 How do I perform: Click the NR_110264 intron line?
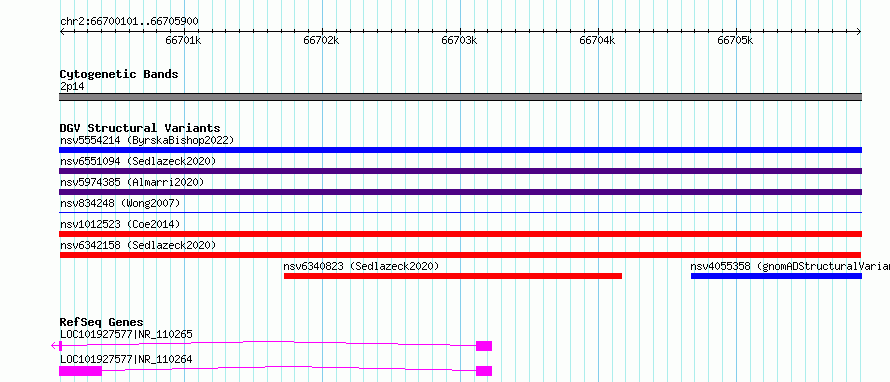(289, 368)
